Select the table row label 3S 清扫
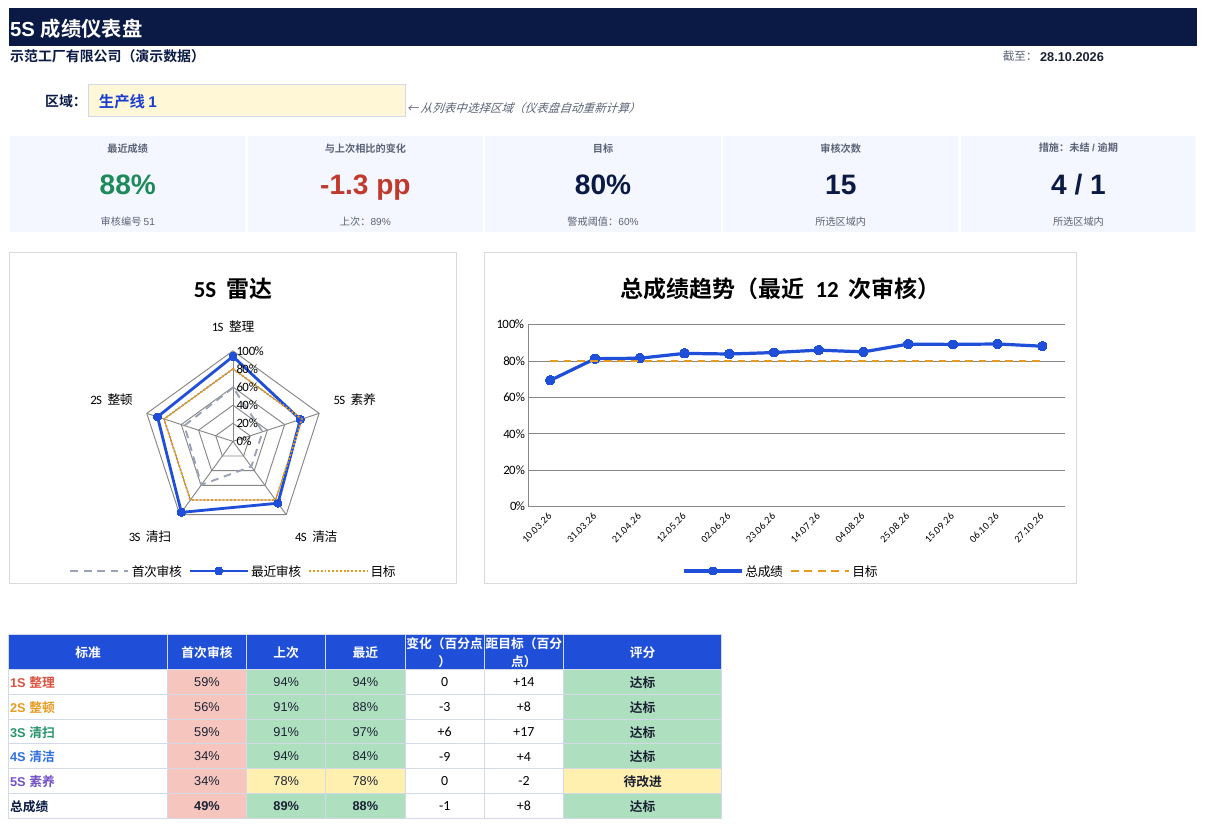The height and width of the screenshot is (830, 1205). [33, 733]
